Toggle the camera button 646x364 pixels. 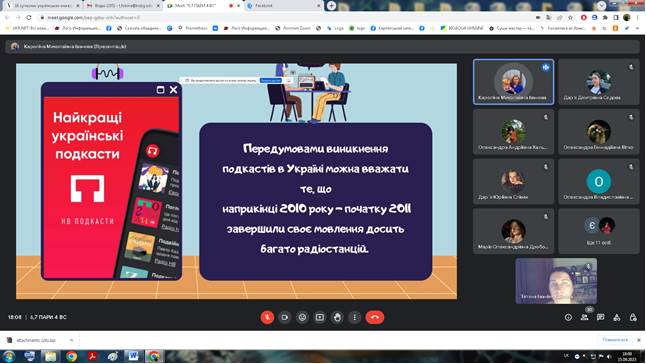point(285,317)
